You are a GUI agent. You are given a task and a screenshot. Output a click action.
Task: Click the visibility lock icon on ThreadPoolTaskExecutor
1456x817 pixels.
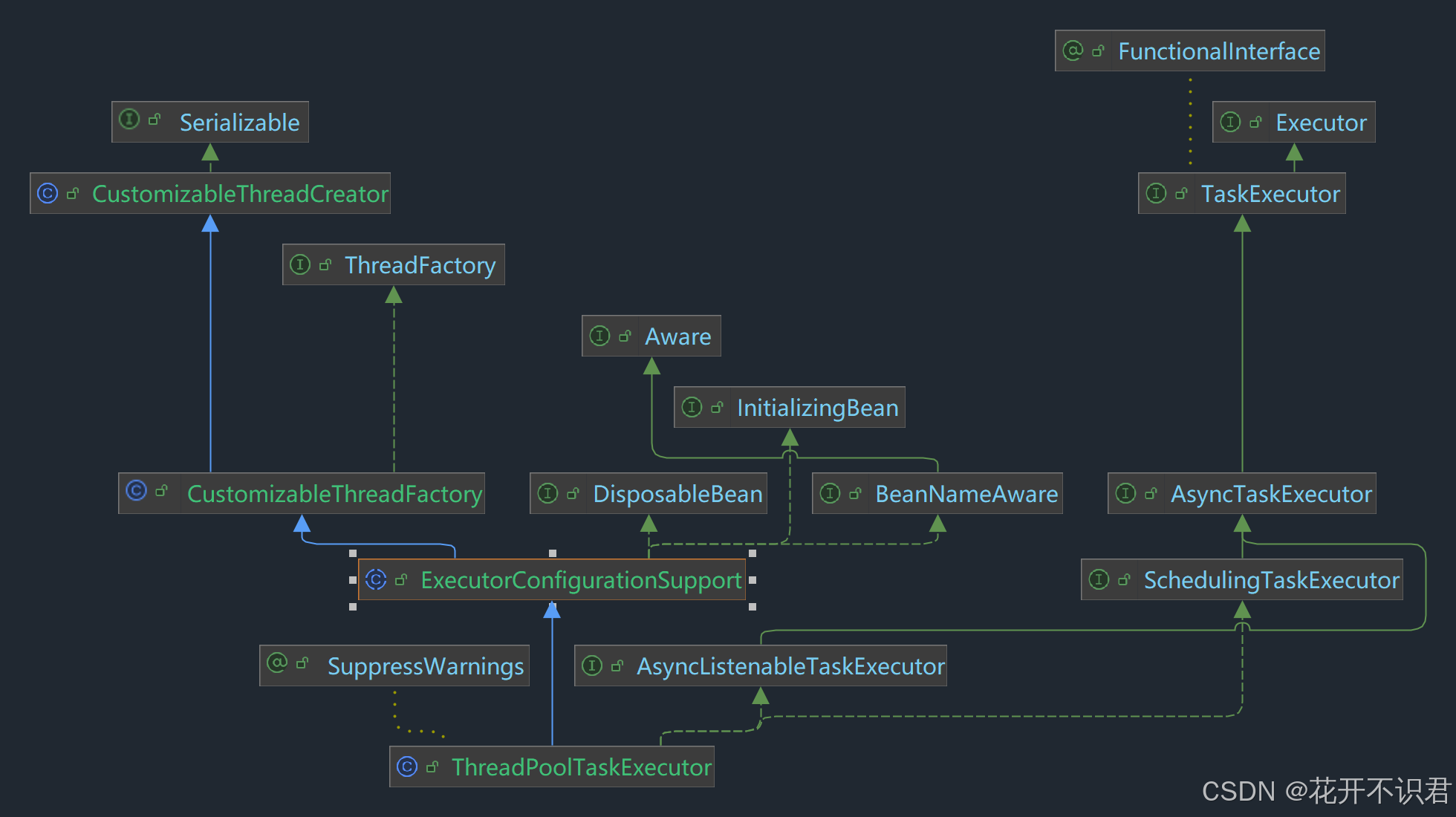click(x=432, y=766)
